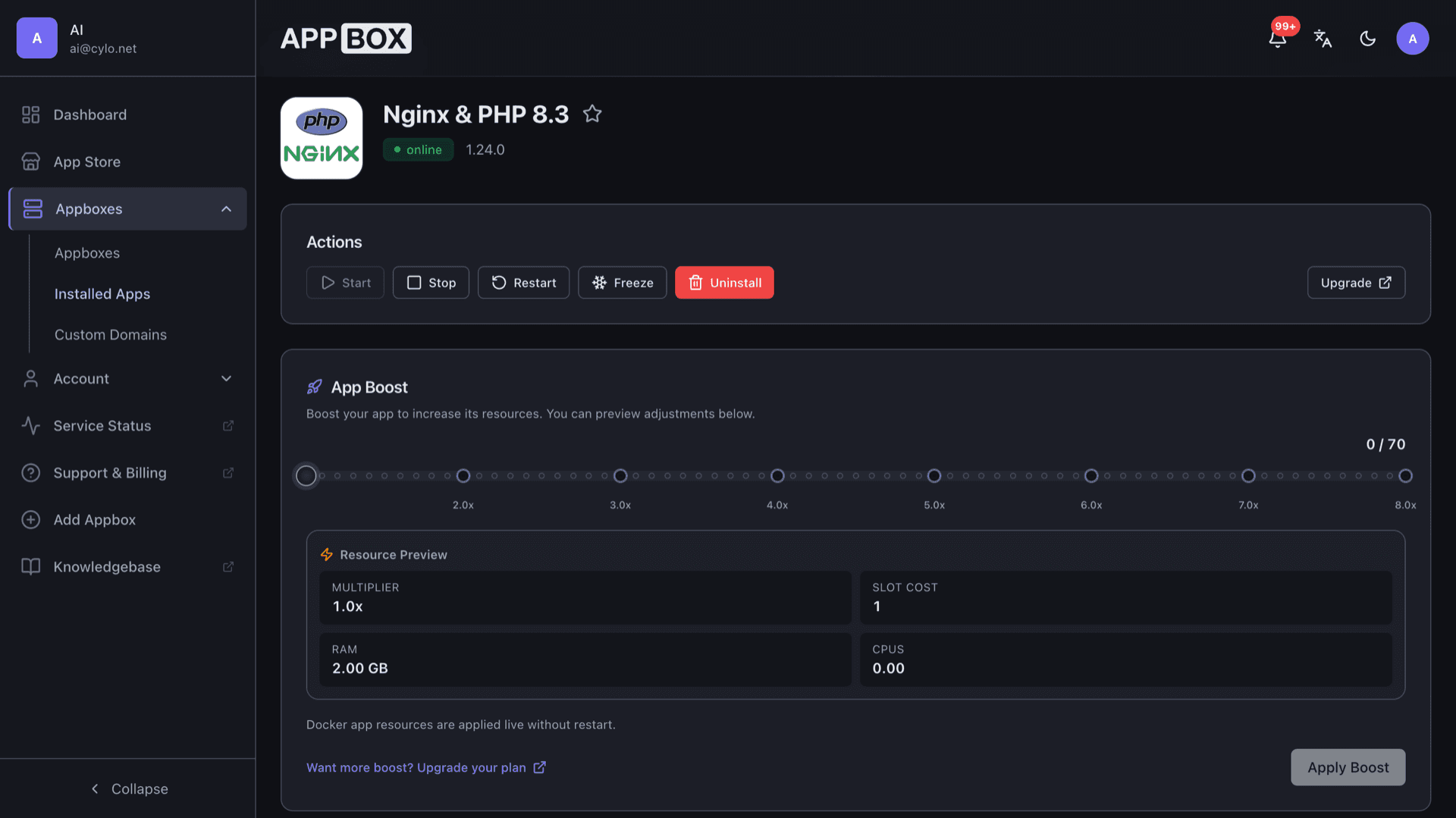Viewport: 1456px width, 818px height.
Task: Collapse the sidebar
Action: (128, 788)
